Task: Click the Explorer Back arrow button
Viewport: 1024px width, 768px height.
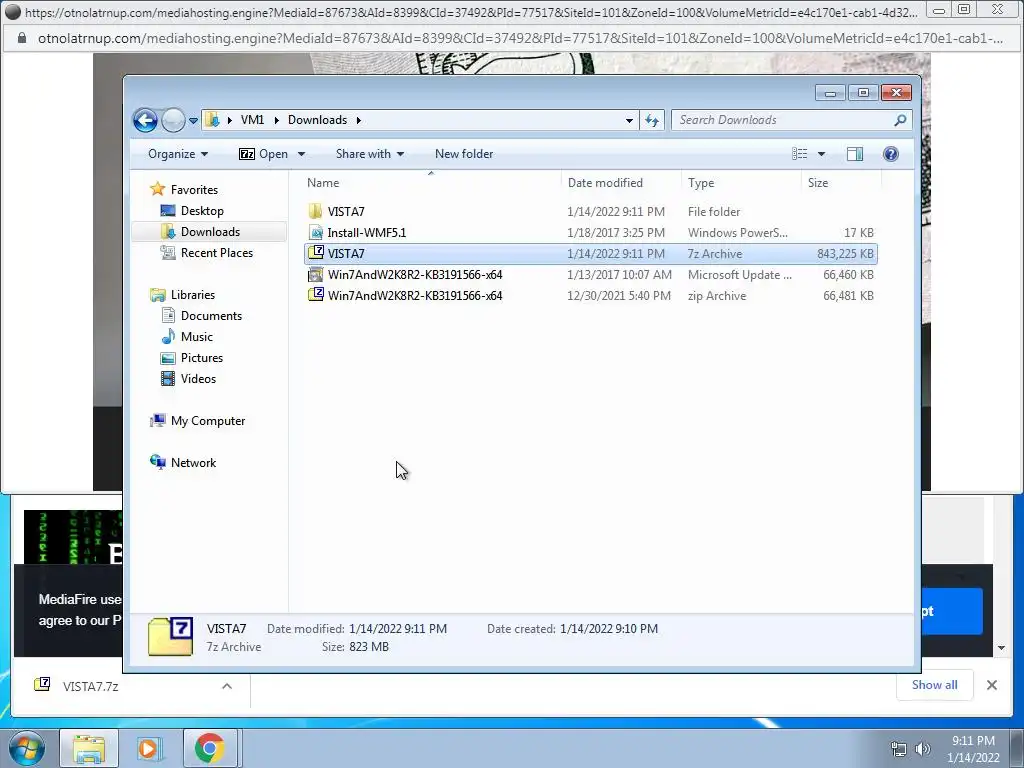Action: 145,120
